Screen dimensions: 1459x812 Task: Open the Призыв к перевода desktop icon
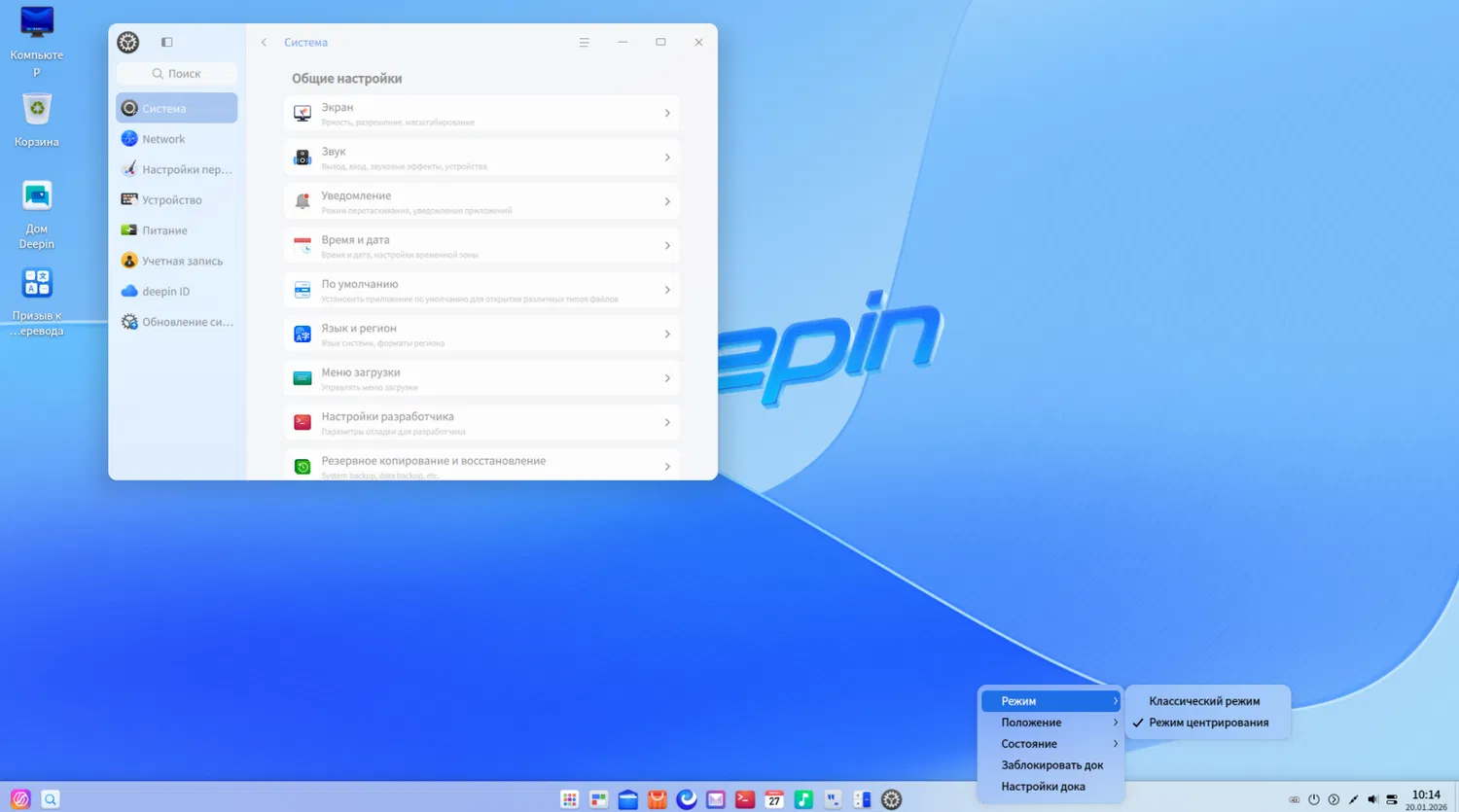pyautogui.click(x=37, y=301)
